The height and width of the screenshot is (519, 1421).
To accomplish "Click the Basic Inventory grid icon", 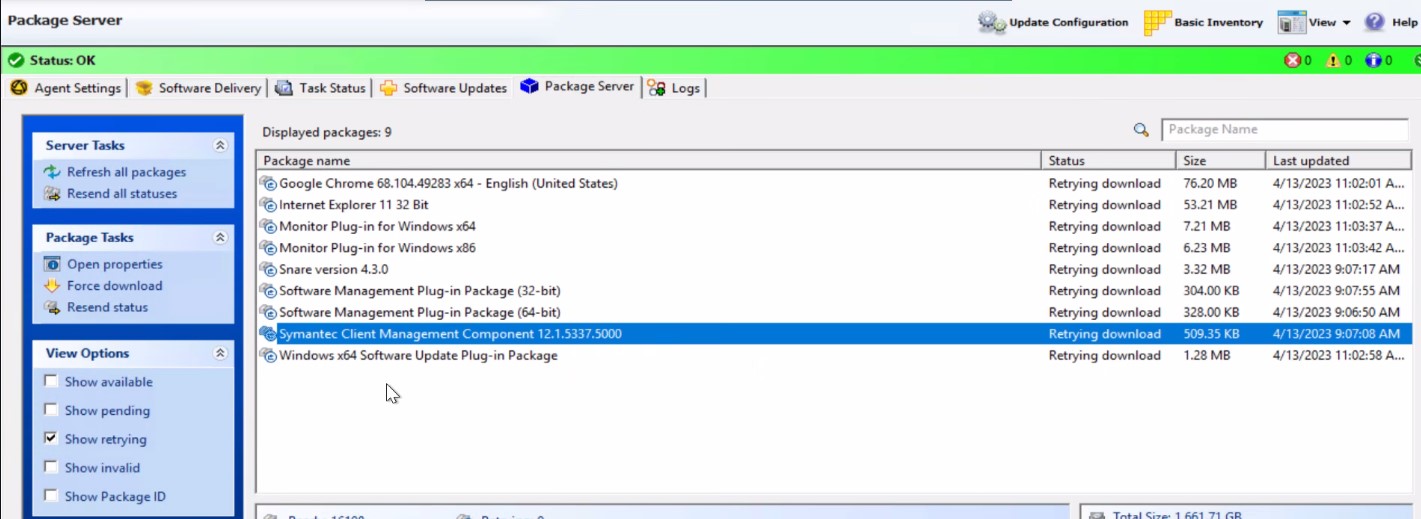I will (1158, 22).
